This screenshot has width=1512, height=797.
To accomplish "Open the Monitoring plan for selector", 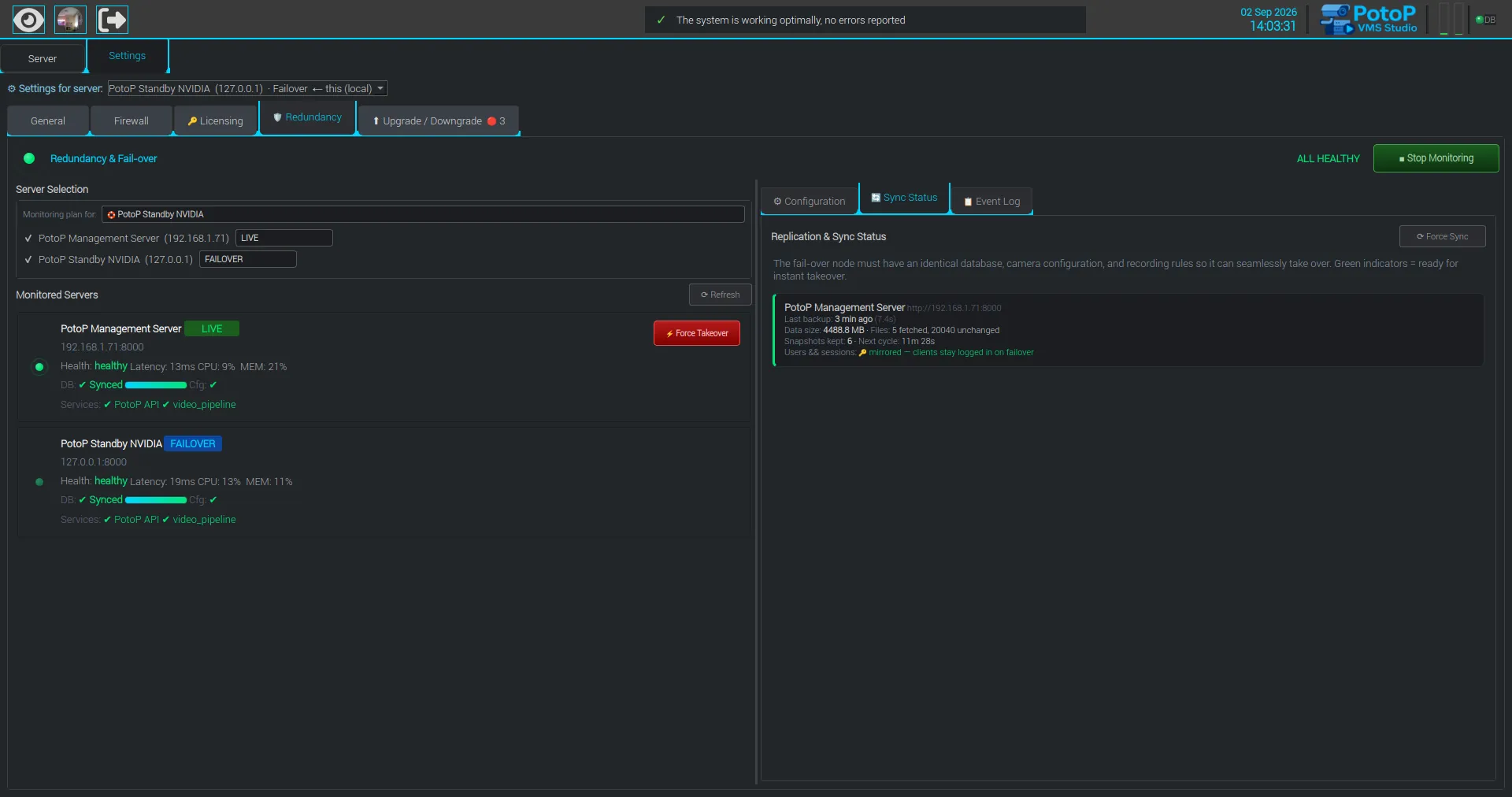I will pos(423,214).
